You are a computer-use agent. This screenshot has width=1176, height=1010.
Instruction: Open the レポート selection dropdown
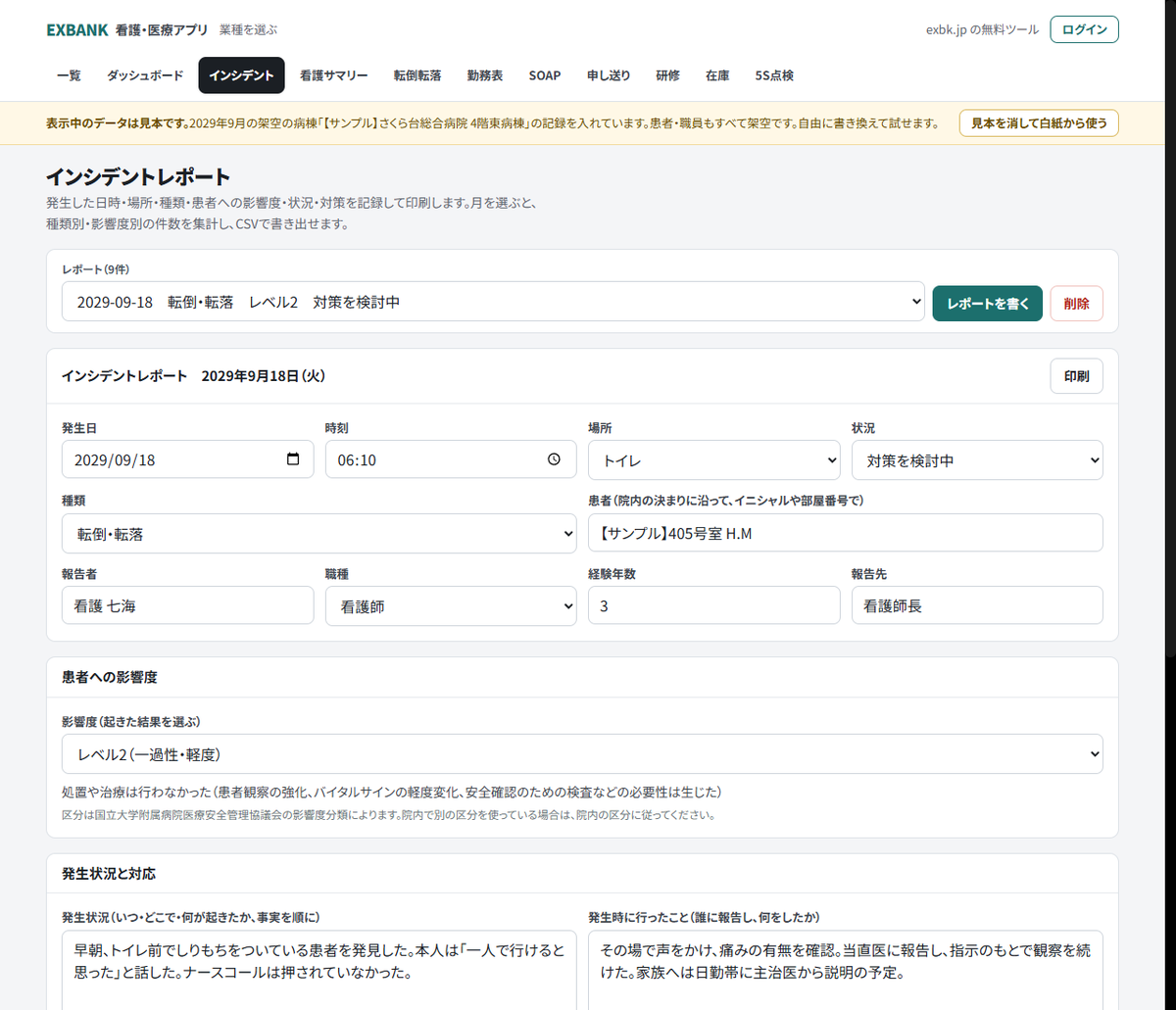point(493,302)
